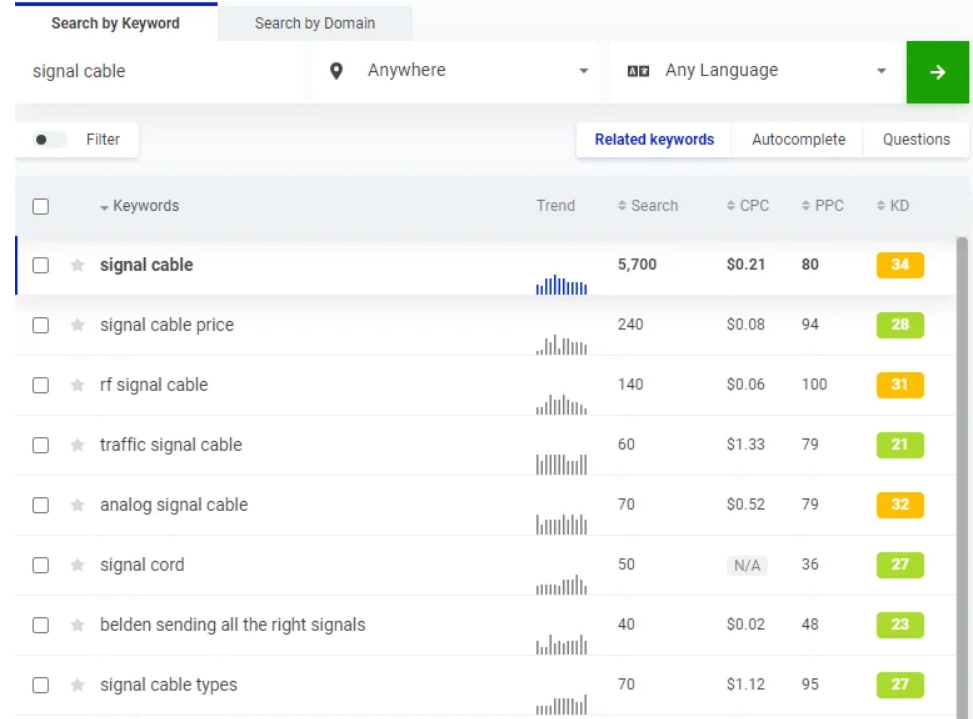This screenshot has width=973, height=719.
Task: Open the Anywhere location dropdown
Action: point(456,71)
